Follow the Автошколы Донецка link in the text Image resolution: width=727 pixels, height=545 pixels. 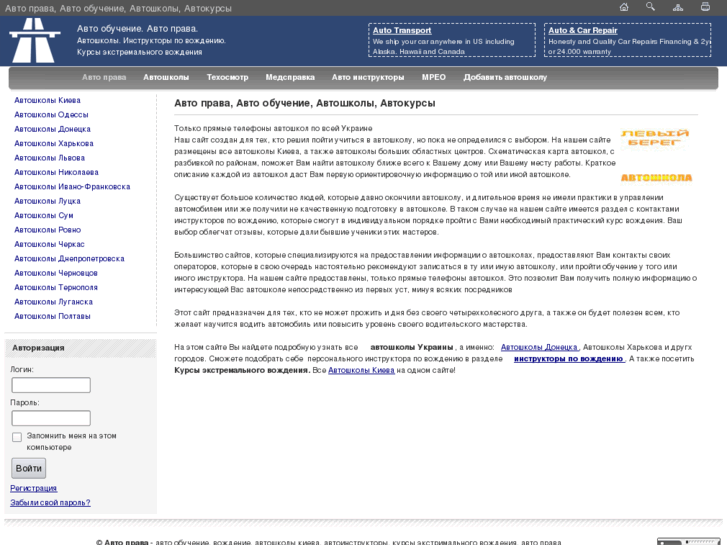539,347
